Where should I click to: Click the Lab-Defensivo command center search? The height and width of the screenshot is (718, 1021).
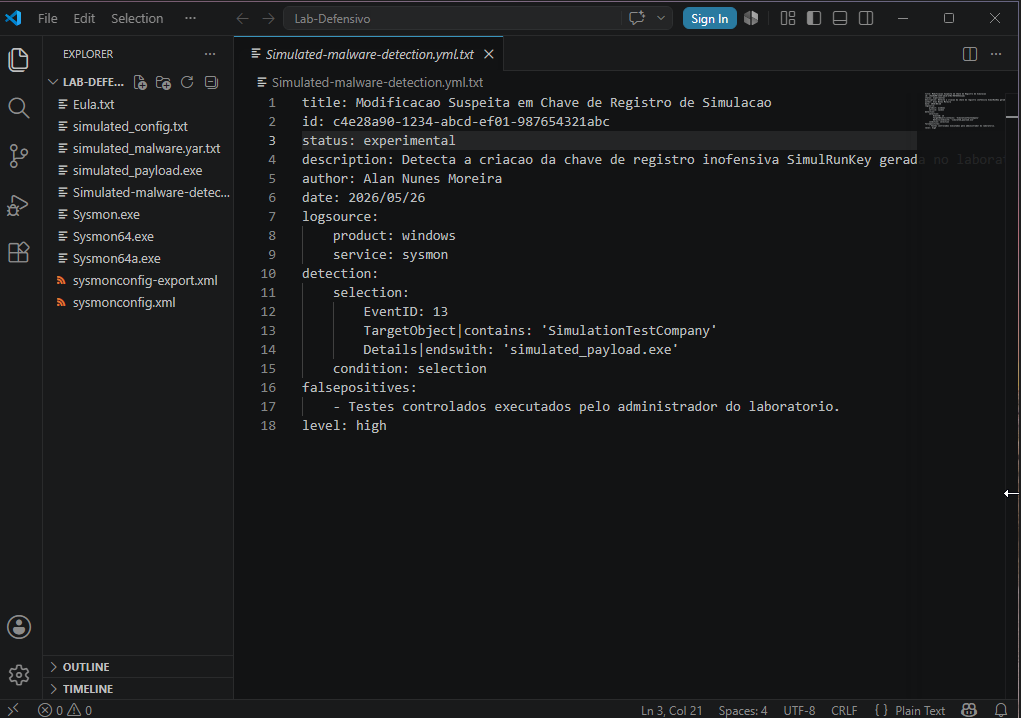452,18
